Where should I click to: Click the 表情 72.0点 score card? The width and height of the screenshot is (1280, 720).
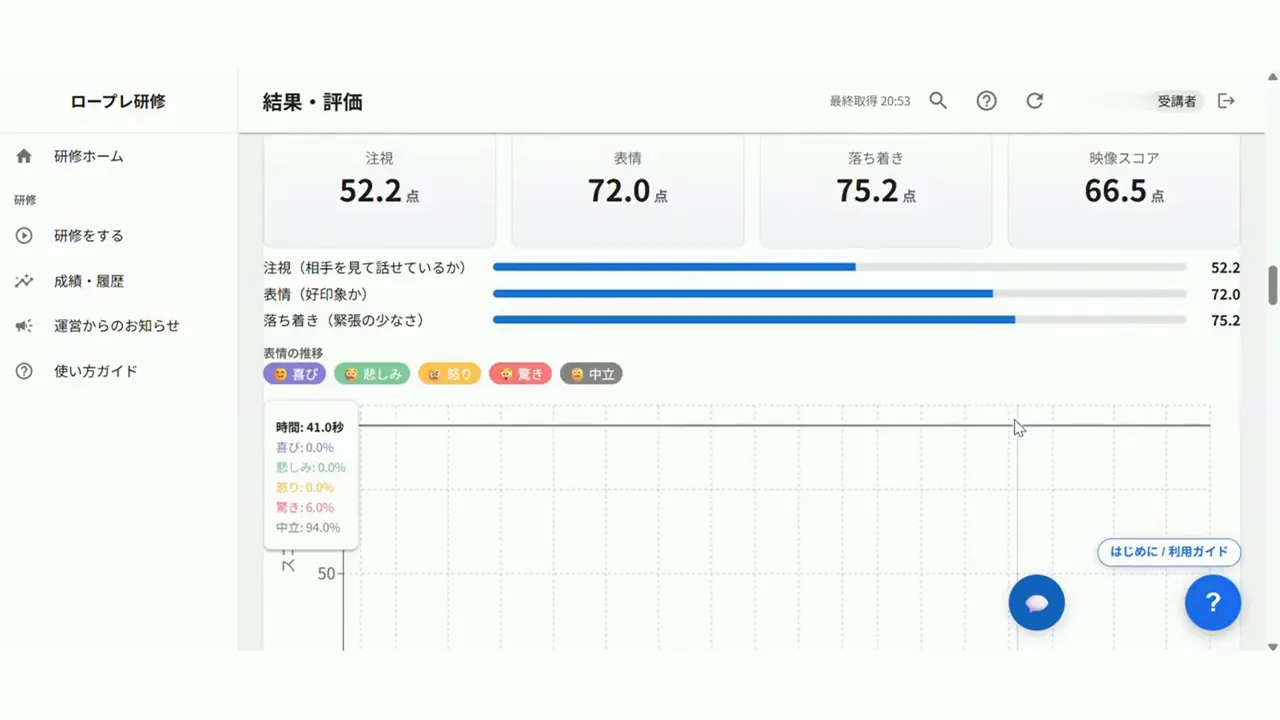click(x=627, y=190)
